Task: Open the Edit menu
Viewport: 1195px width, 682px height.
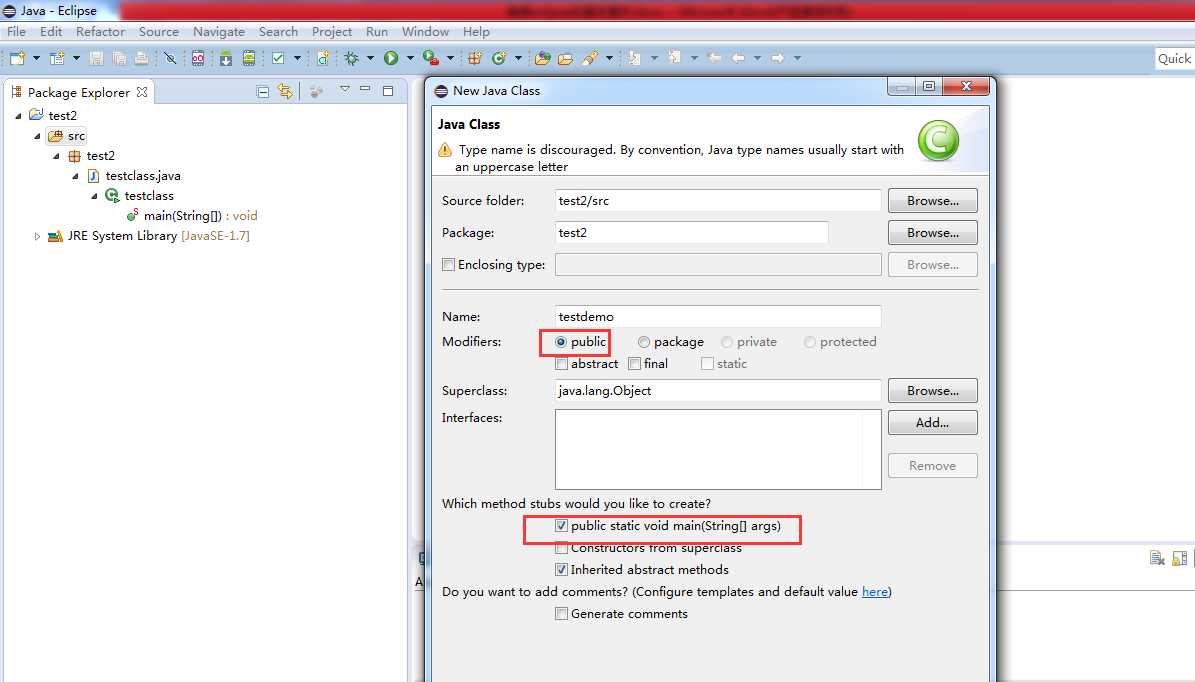Action: click(51, 31)
